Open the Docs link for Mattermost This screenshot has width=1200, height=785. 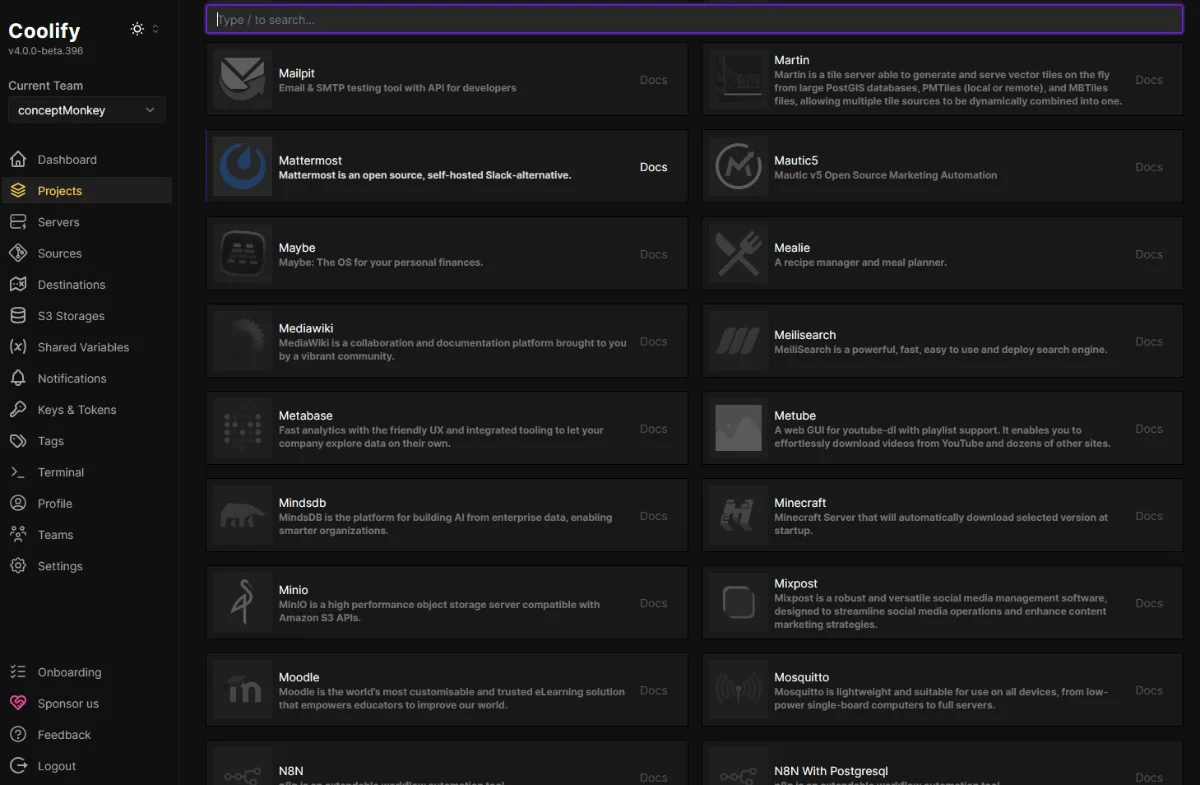coord(653,167)
